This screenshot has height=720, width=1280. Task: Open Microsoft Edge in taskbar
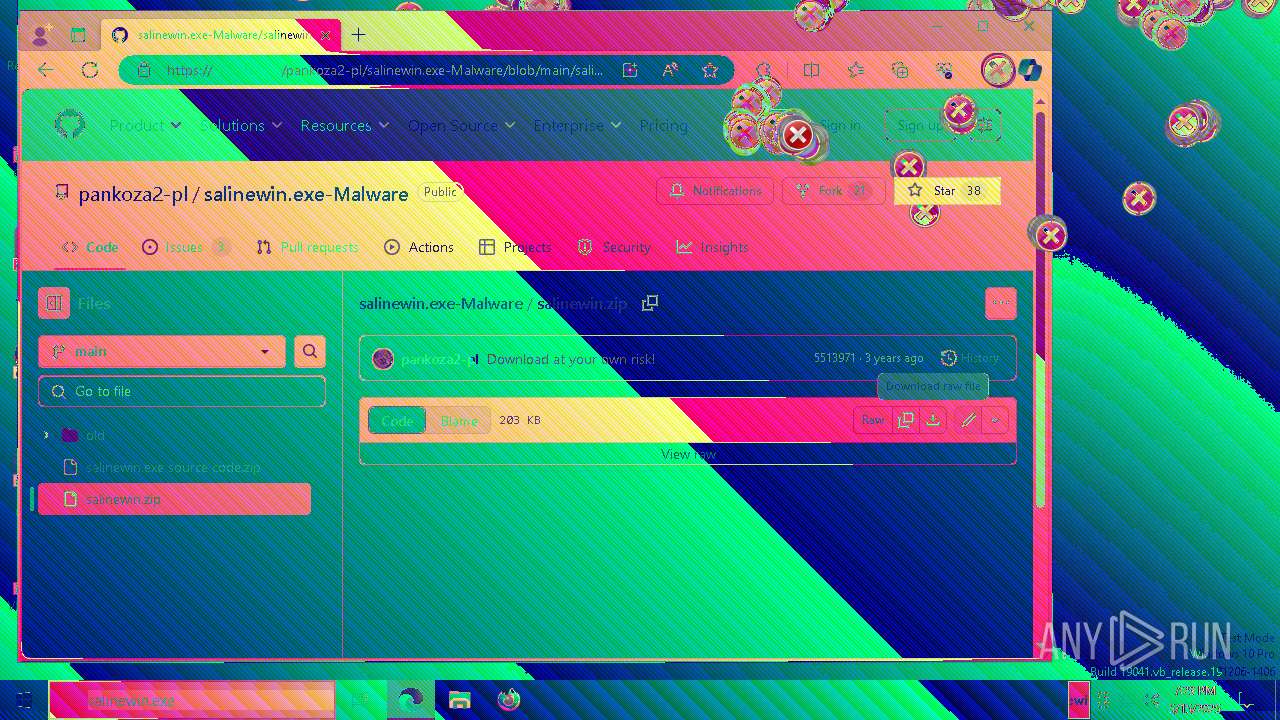(x=410, y=699)
